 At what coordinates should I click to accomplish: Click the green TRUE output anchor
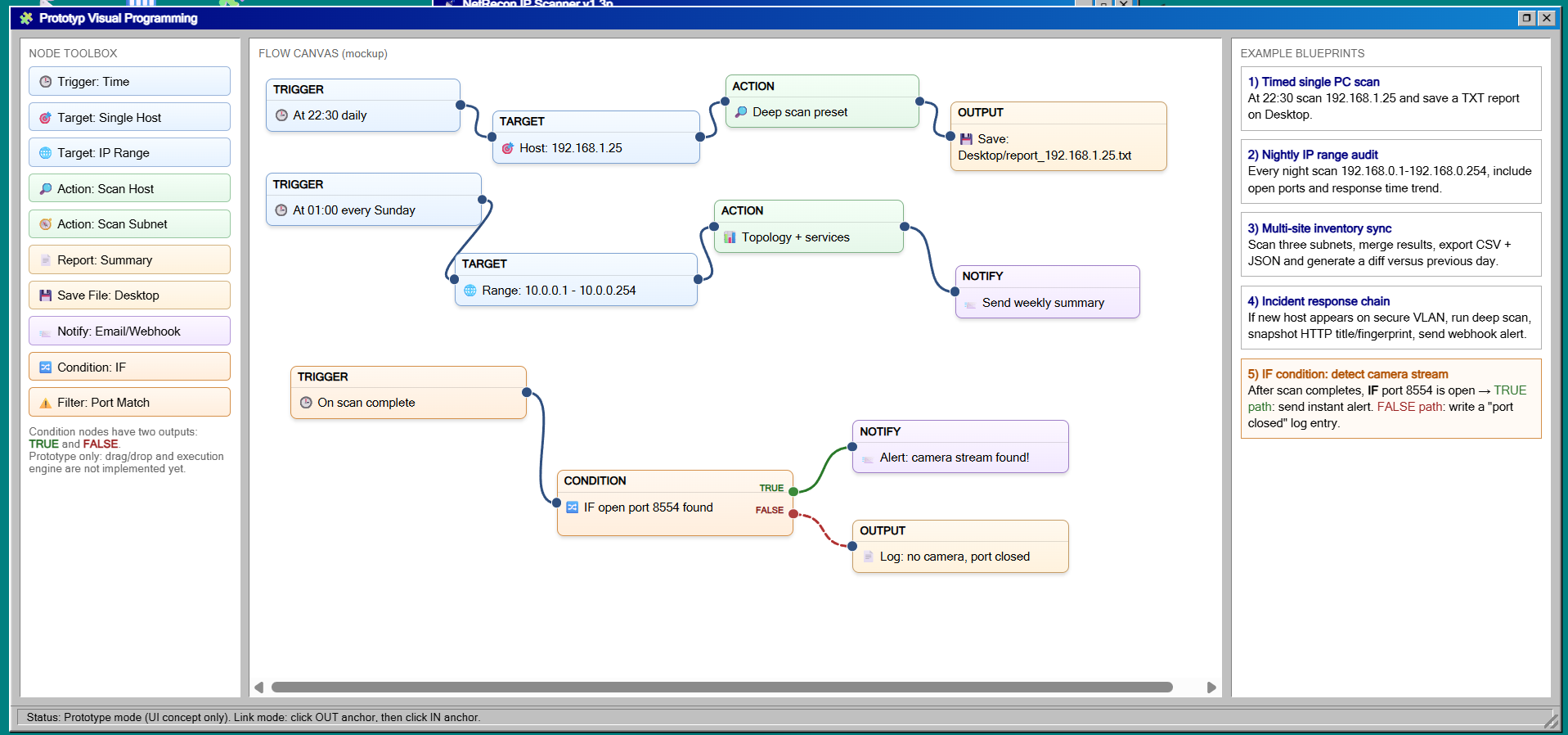[x=793, y=492]
